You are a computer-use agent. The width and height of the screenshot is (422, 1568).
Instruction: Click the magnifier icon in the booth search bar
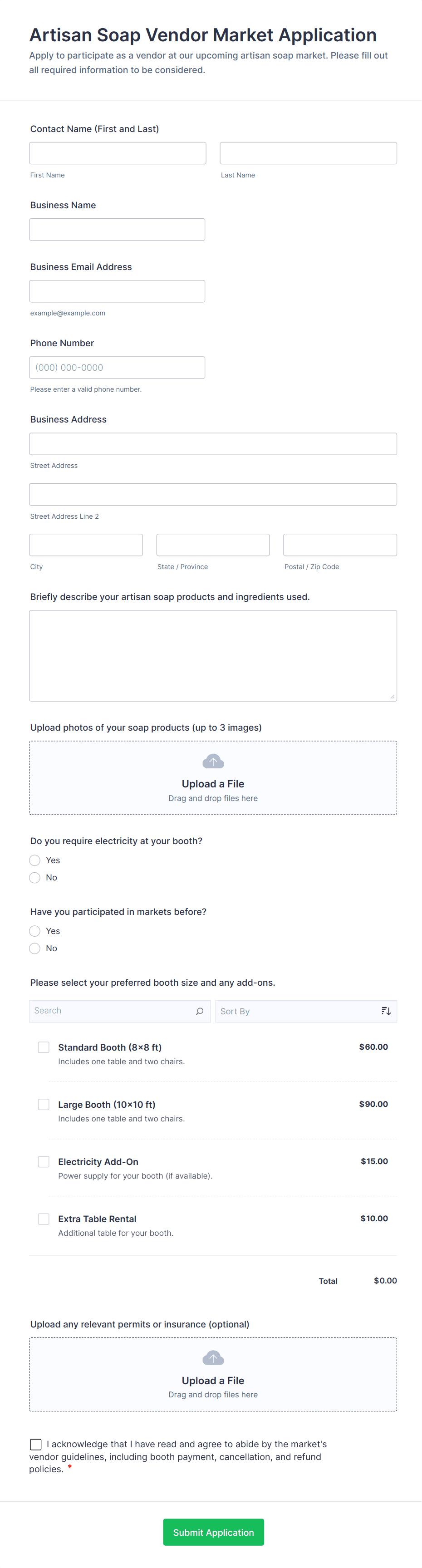click(x=200, y=1010)
